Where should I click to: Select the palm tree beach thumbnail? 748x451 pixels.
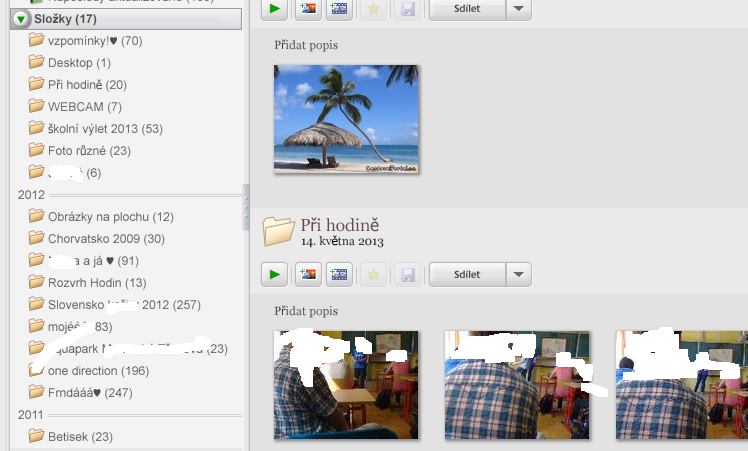click(x=346, y=119)
